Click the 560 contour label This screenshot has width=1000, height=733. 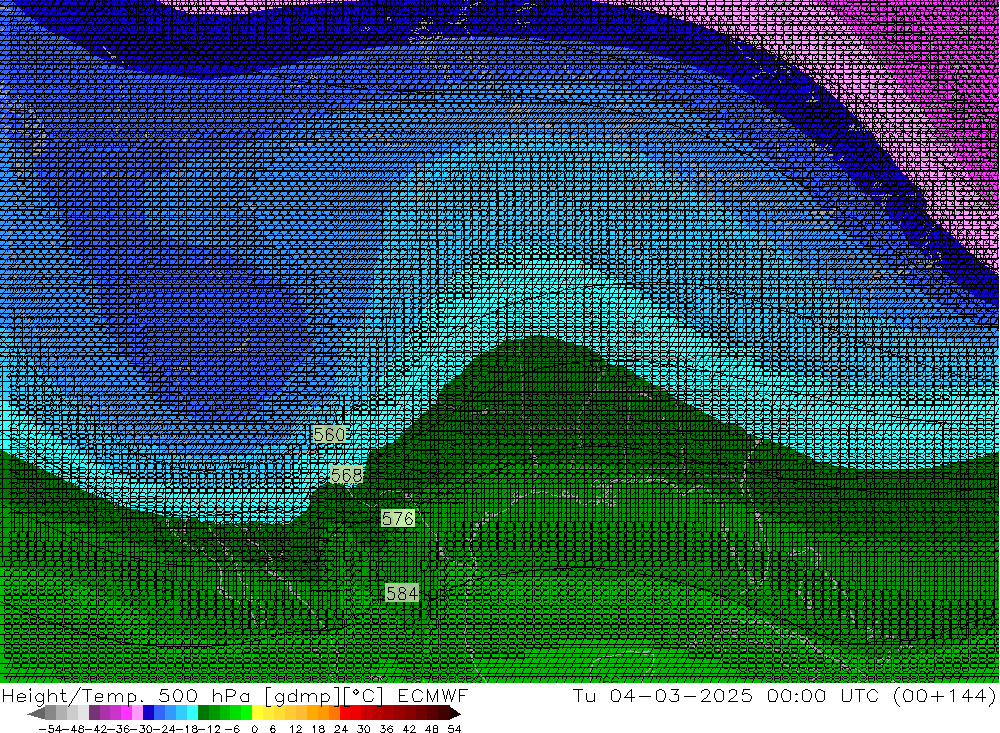click(x=329, y=434)
